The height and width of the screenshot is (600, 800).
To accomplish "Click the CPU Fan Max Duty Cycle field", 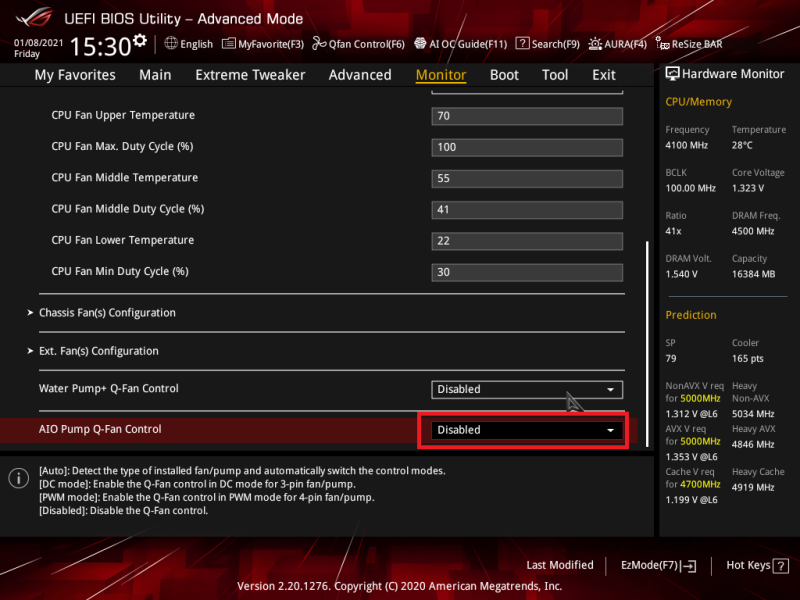I will pyautogui.click(x=527, y=146).
